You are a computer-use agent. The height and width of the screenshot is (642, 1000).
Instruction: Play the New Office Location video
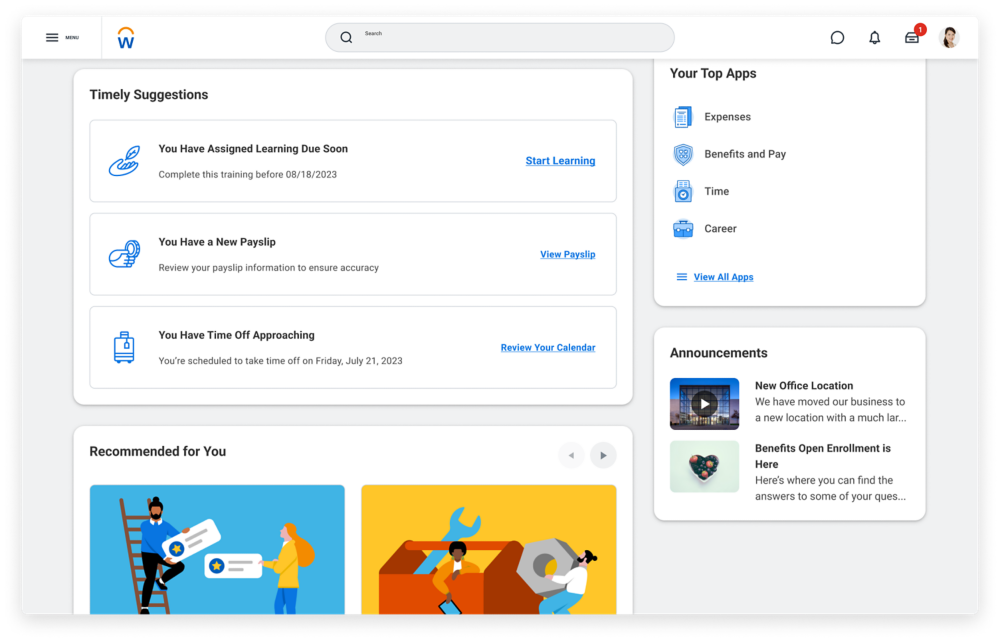(x=704, y=403)
